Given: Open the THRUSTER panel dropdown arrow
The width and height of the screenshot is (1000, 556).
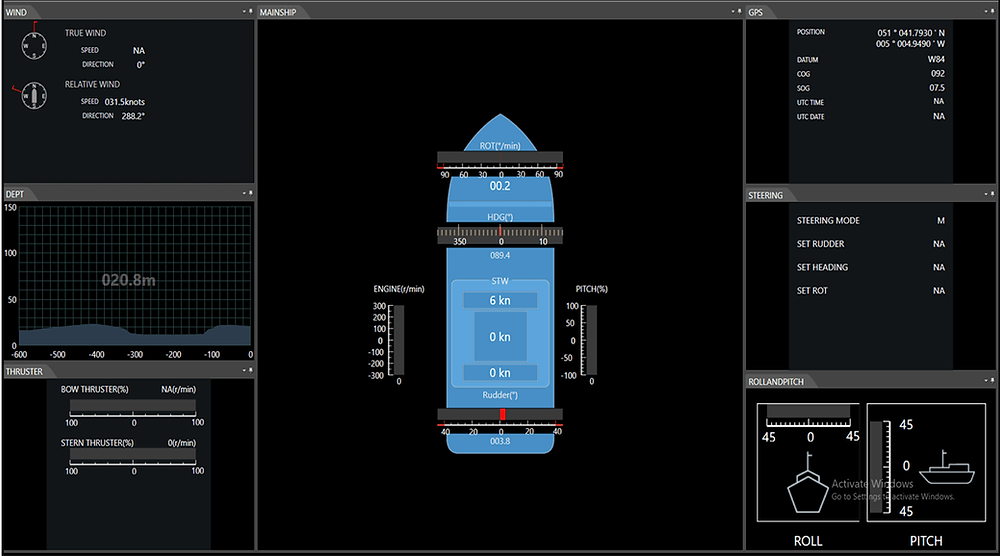Looking at the screenshot, I should pos(244,370).
